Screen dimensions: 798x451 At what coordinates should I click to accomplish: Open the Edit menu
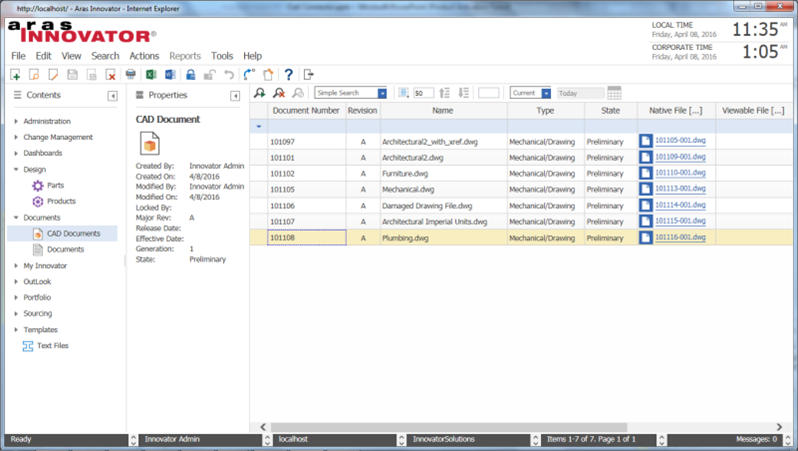[x=43, y=56]
